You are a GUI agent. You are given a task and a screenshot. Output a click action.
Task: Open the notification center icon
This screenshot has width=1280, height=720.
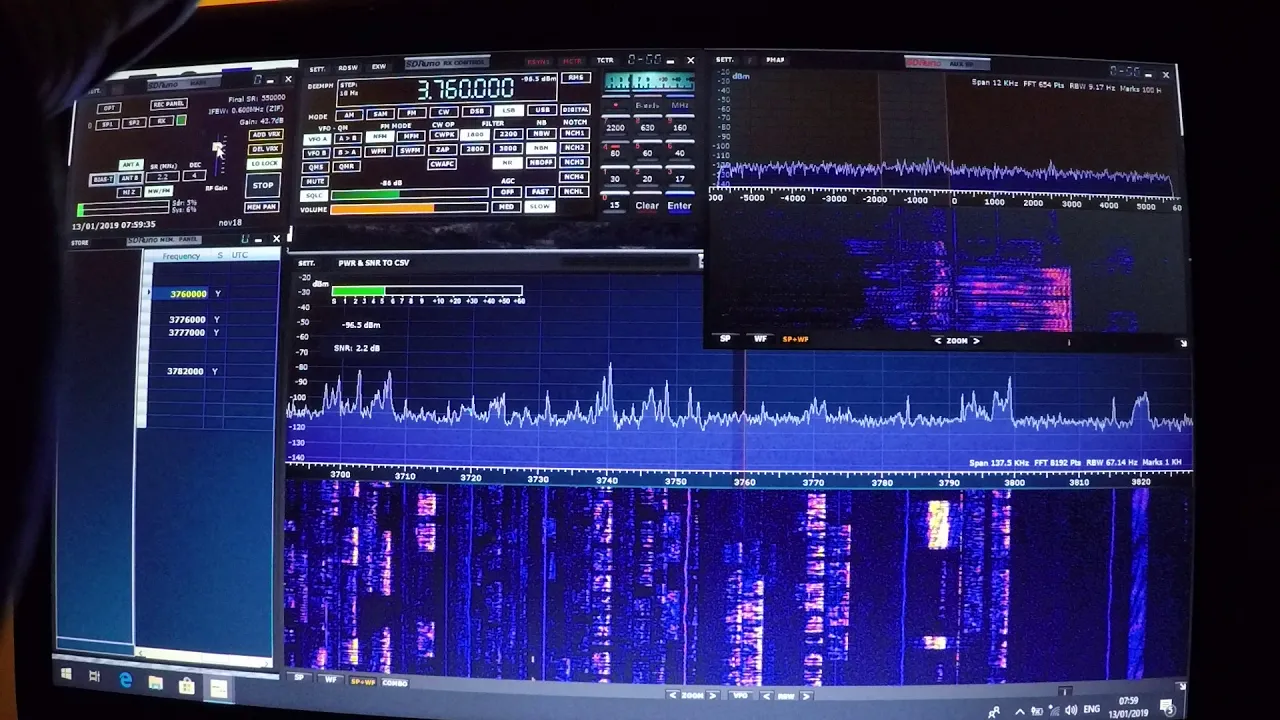pos(1166,707)
